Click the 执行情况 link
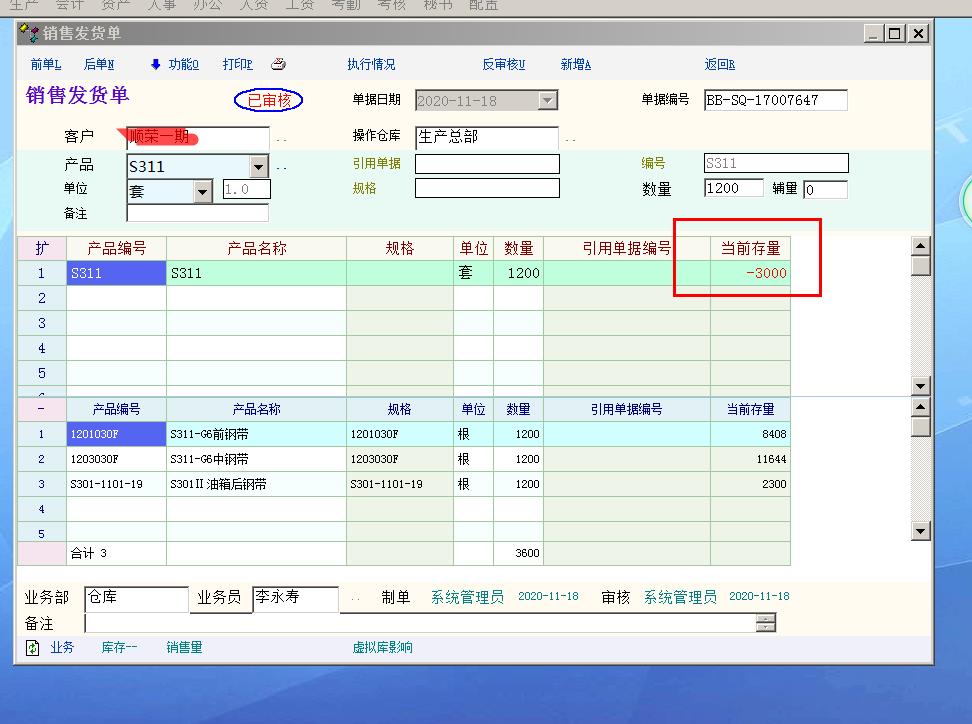This screenshot has height=724, width=972. [371, 64]
